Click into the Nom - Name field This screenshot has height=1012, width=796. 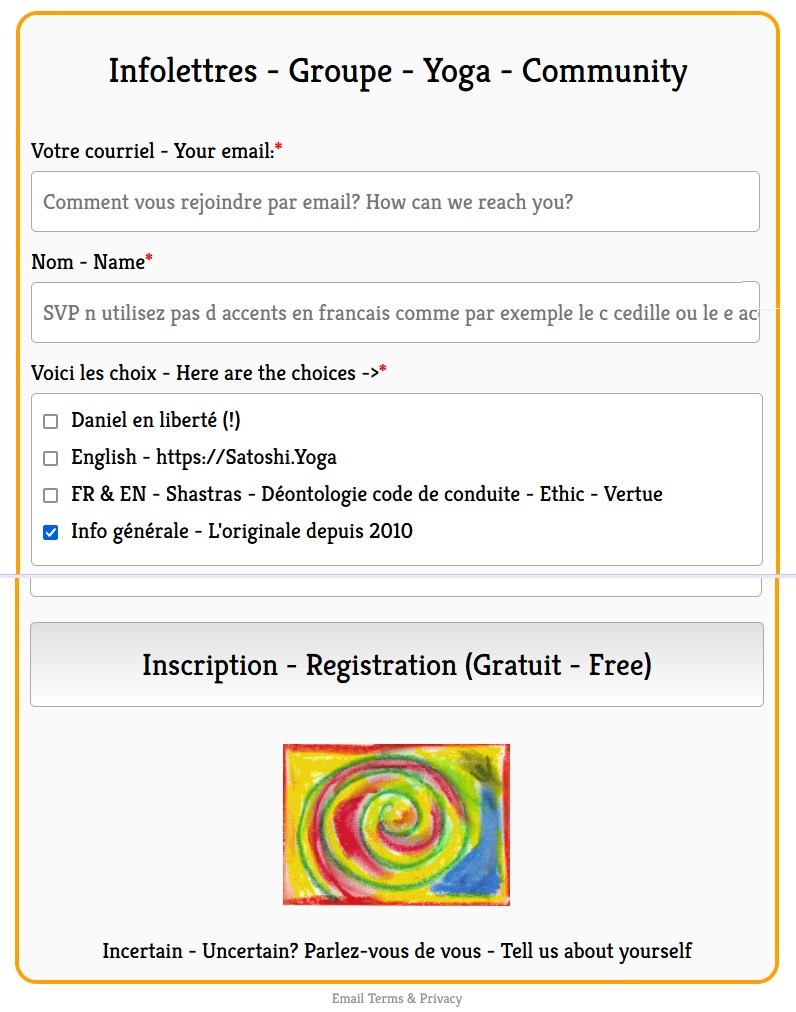click(395, 313)
